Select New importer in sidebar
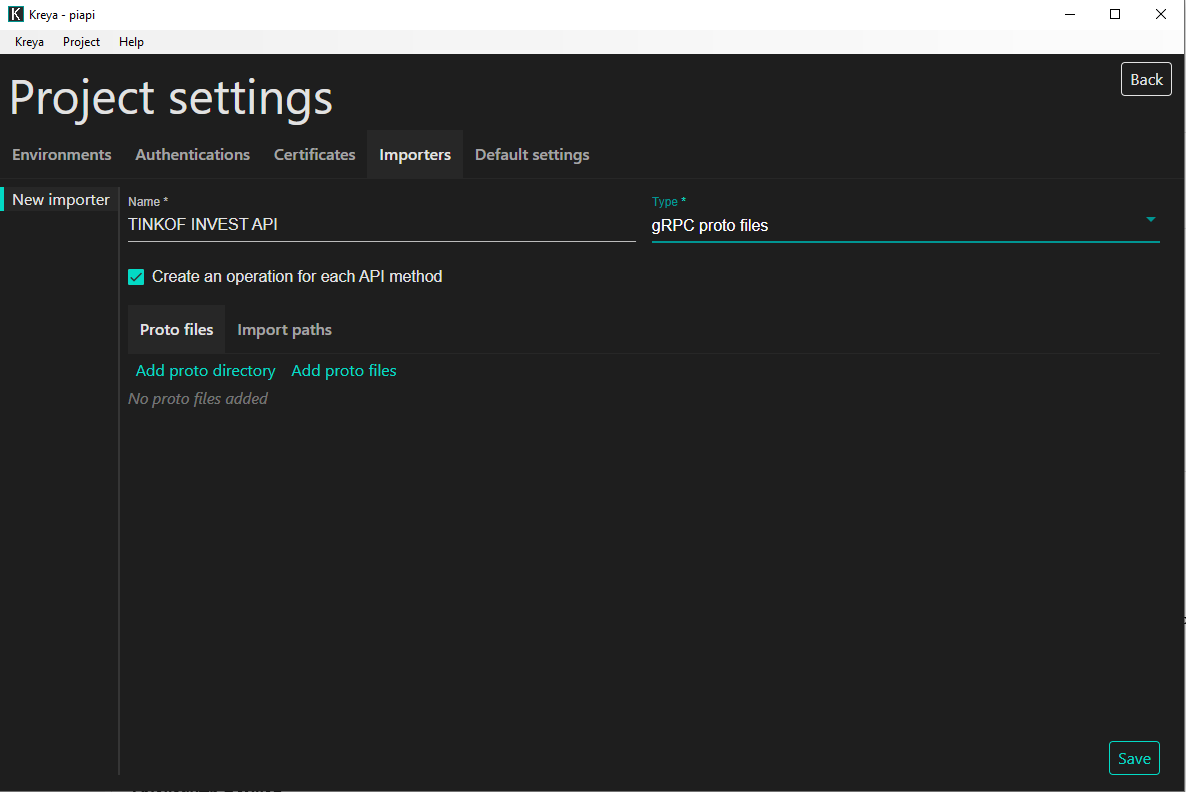 61,200
